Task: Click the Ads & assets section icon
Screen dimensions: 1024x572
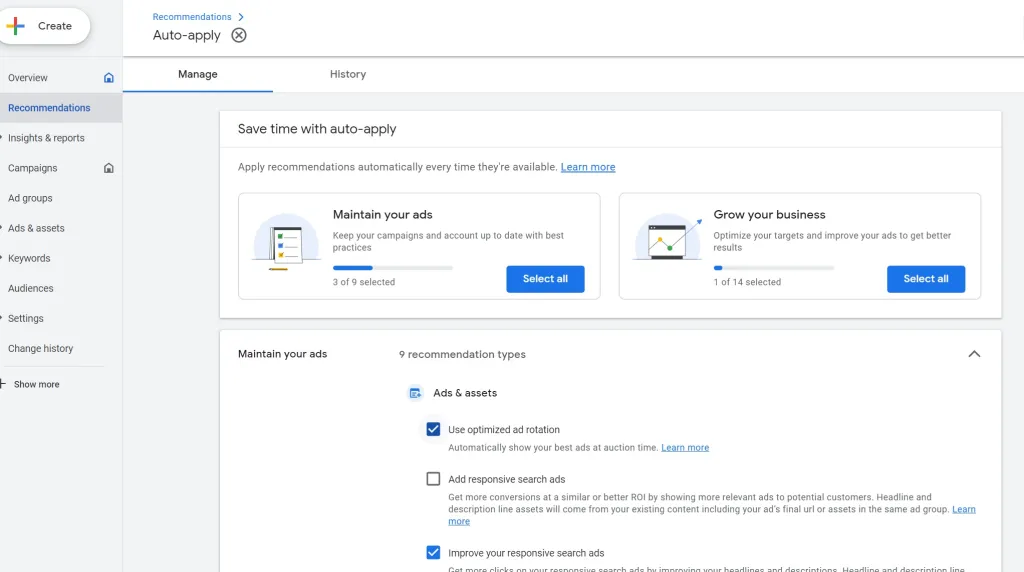Action: click(x=415, y=393)
